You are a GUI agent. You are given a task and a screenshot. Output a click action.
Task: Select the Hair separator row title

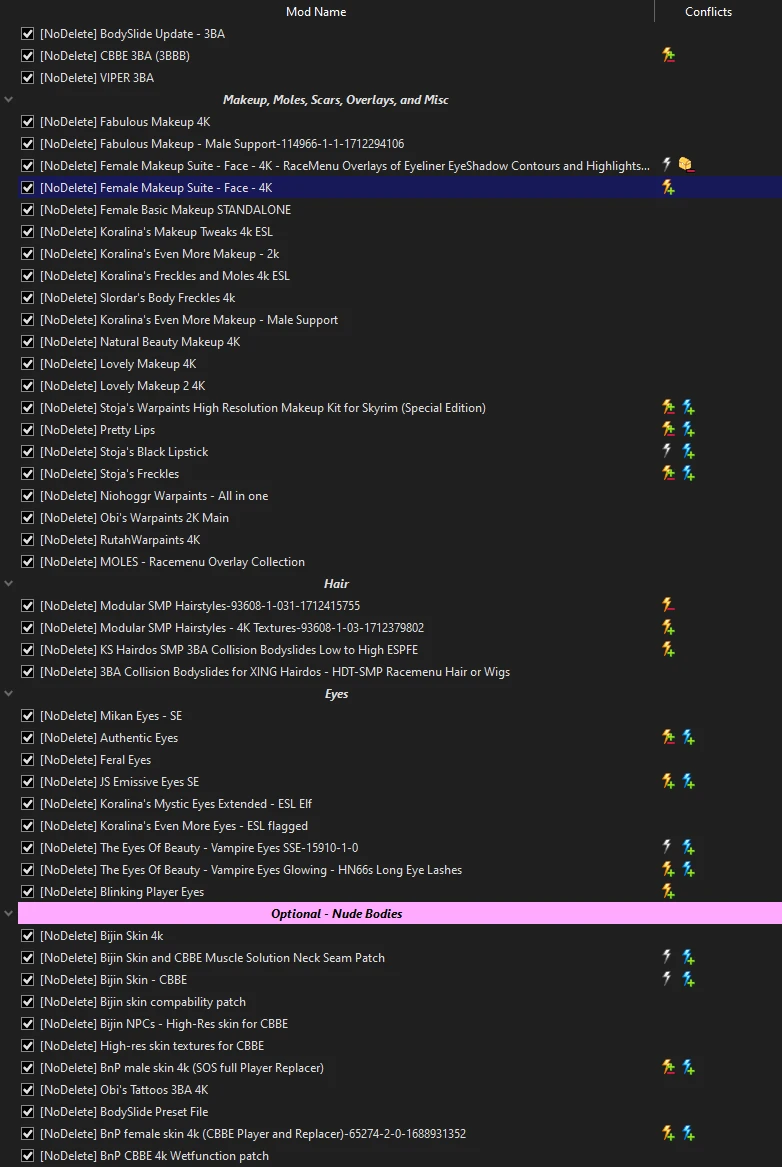[x=336, y=584]
